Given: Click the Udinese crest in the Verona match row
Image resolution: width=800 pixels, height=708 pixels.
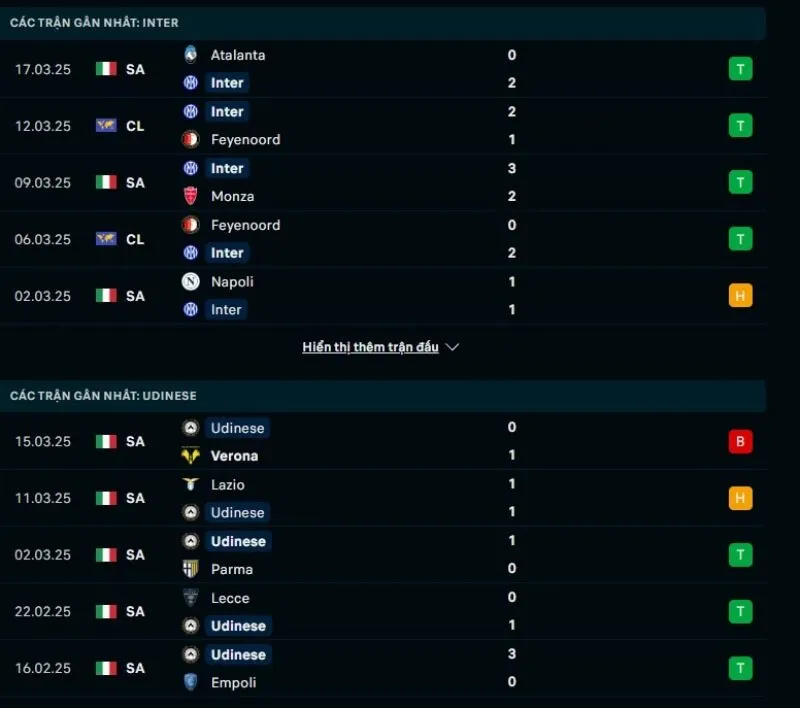Looking at the screenshot, I should coord(189,427).
